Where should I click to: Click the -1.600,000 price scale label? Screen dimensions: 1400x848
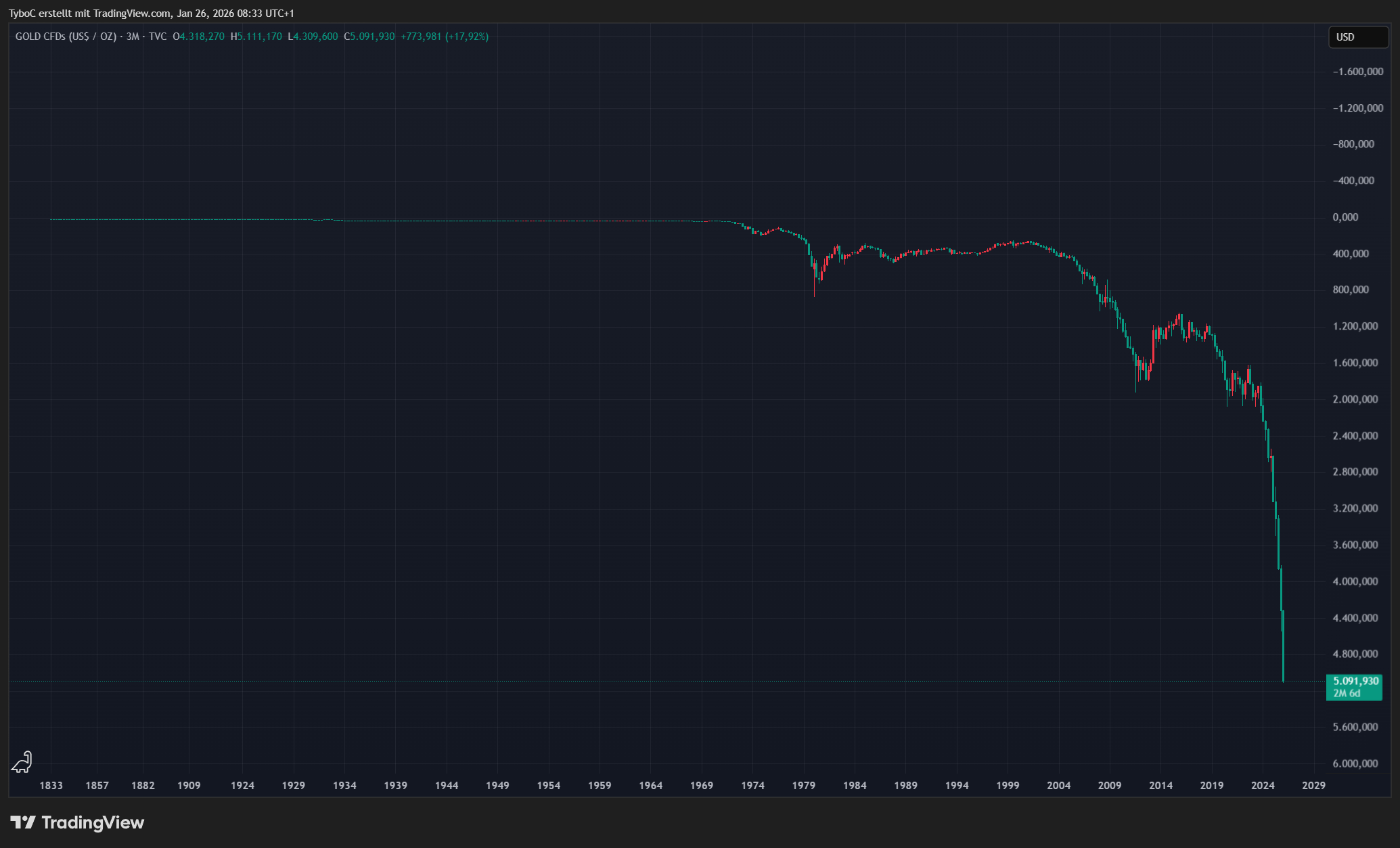(1357, 72)
